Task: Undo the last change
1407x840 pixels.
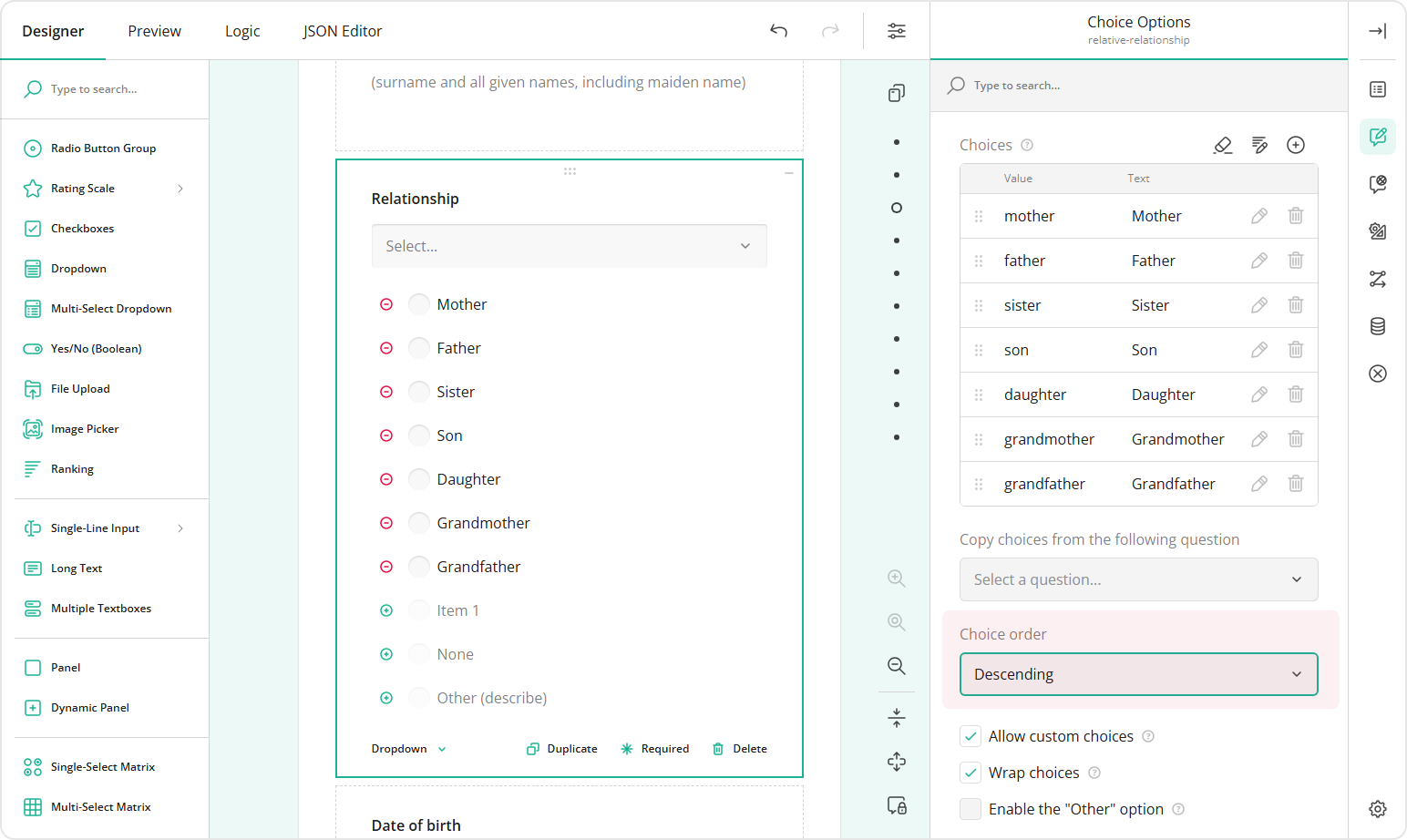Action: 779,30
